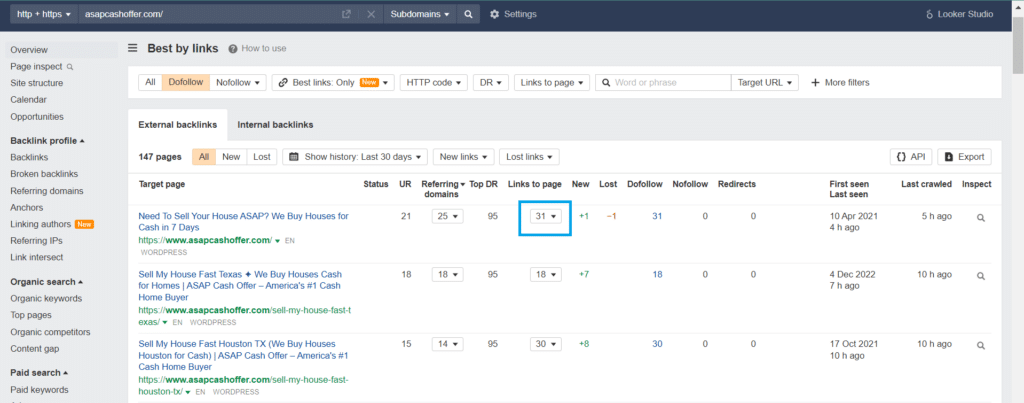Open the www.asapcashoffer.com/ homepage URL
Screen dimensions: 1024x403
(204, 240)
